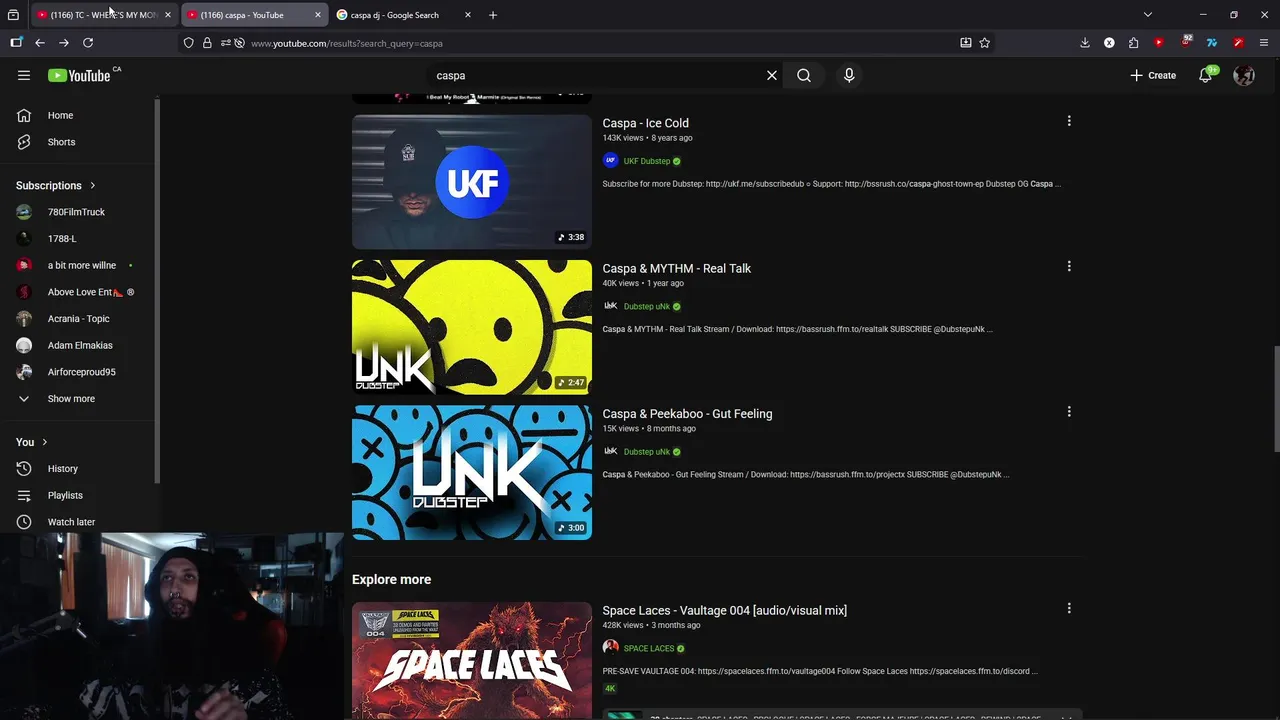
Task: Visit the SPACE LACES channel name
Action: (x=649, y=648)
